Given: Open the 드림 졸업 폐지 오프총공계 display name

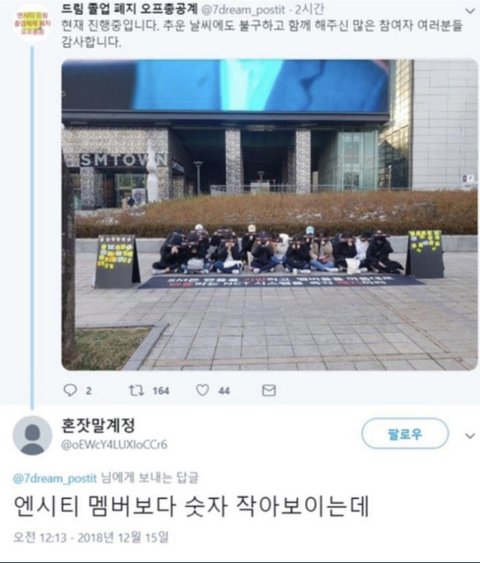Looking at the screenshot, I should [x=130, y=9].
